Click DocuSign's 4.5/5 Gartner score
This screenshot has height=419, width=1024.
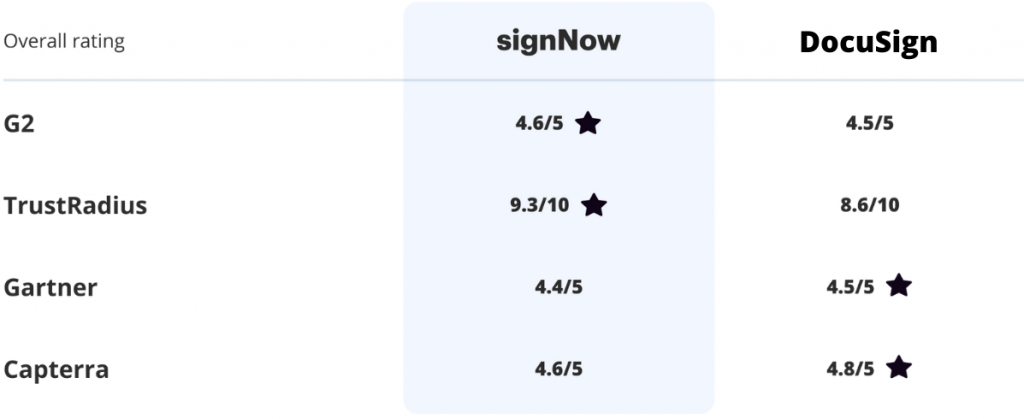849,288
